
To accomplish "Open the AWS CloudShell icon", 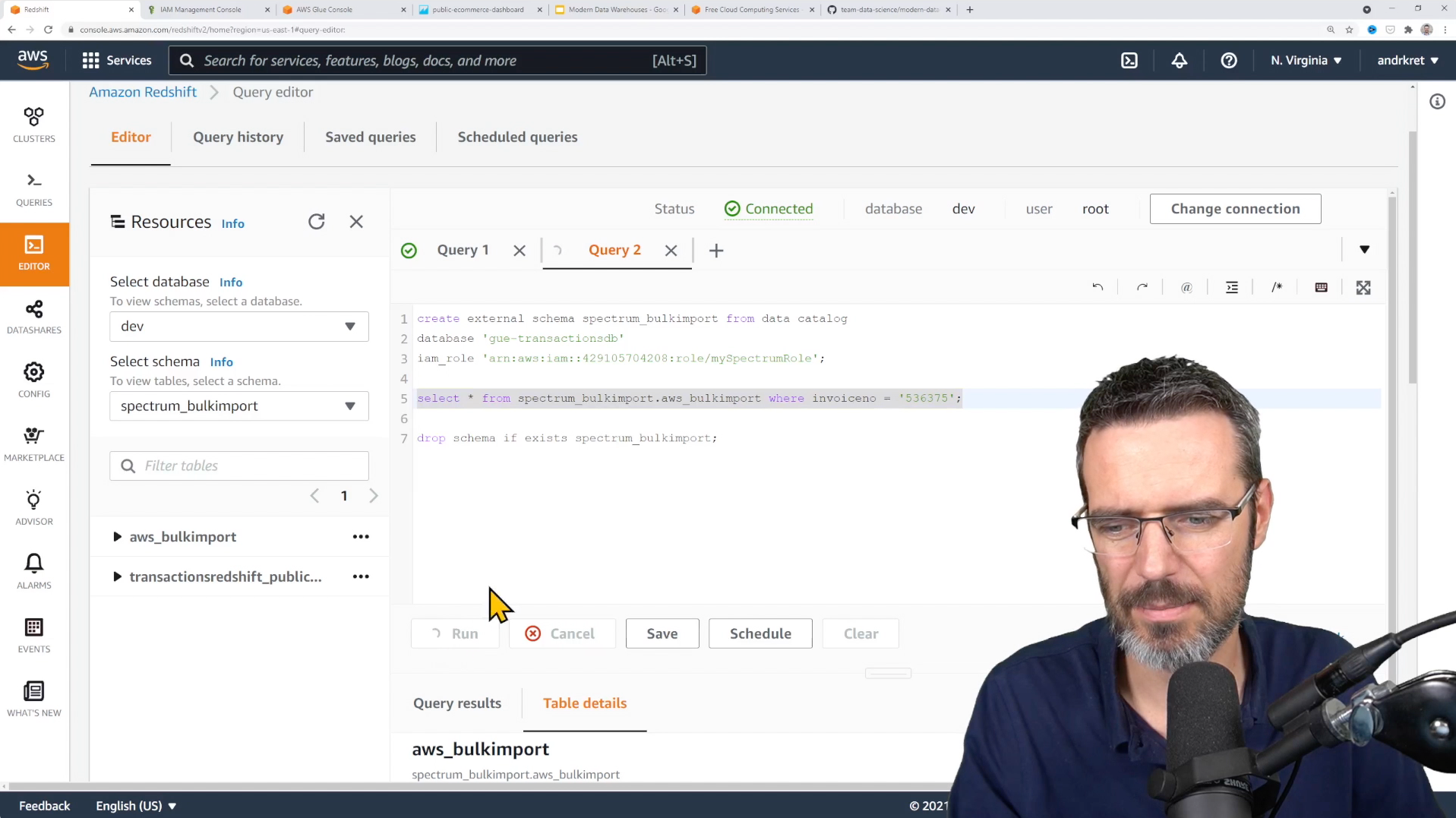I will click(x=1129, y=61).
